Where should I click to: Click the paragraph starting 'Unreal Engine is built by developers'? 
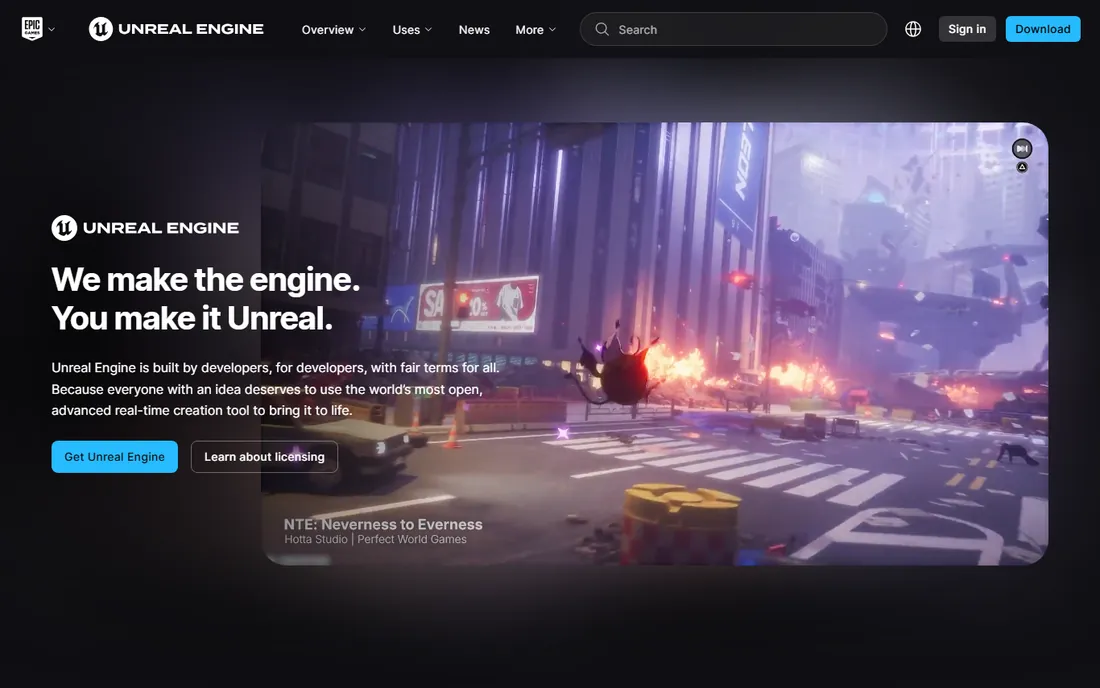(276, 389)
